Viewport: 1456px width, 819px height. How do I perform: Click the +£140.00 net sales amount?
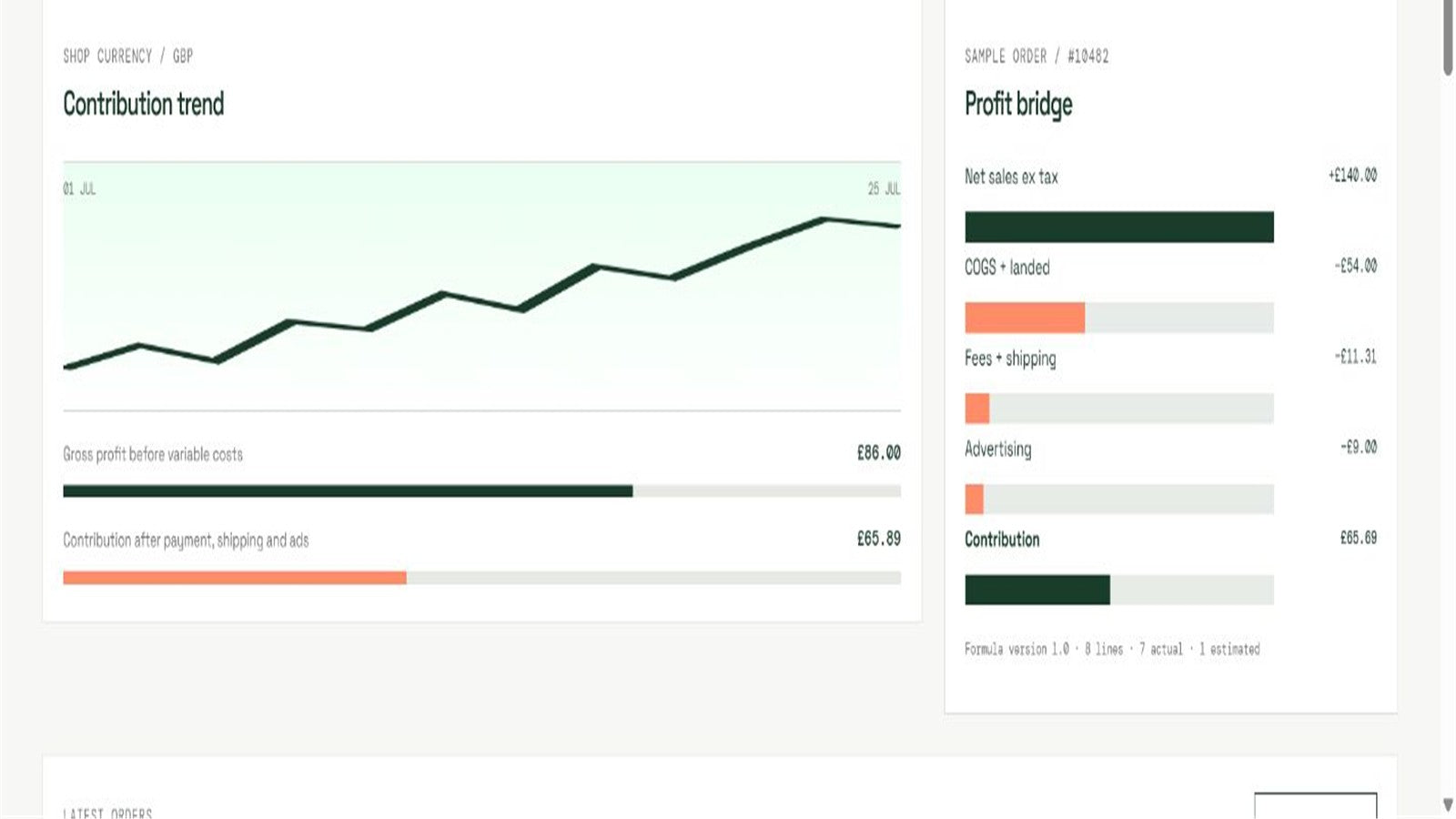click(1352, 175)
